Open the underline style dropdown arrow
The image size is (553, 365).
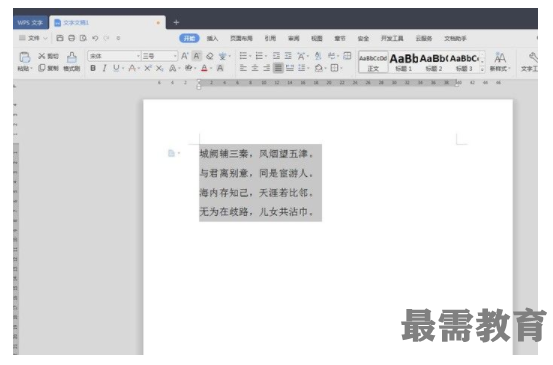(x=122, y=68)
